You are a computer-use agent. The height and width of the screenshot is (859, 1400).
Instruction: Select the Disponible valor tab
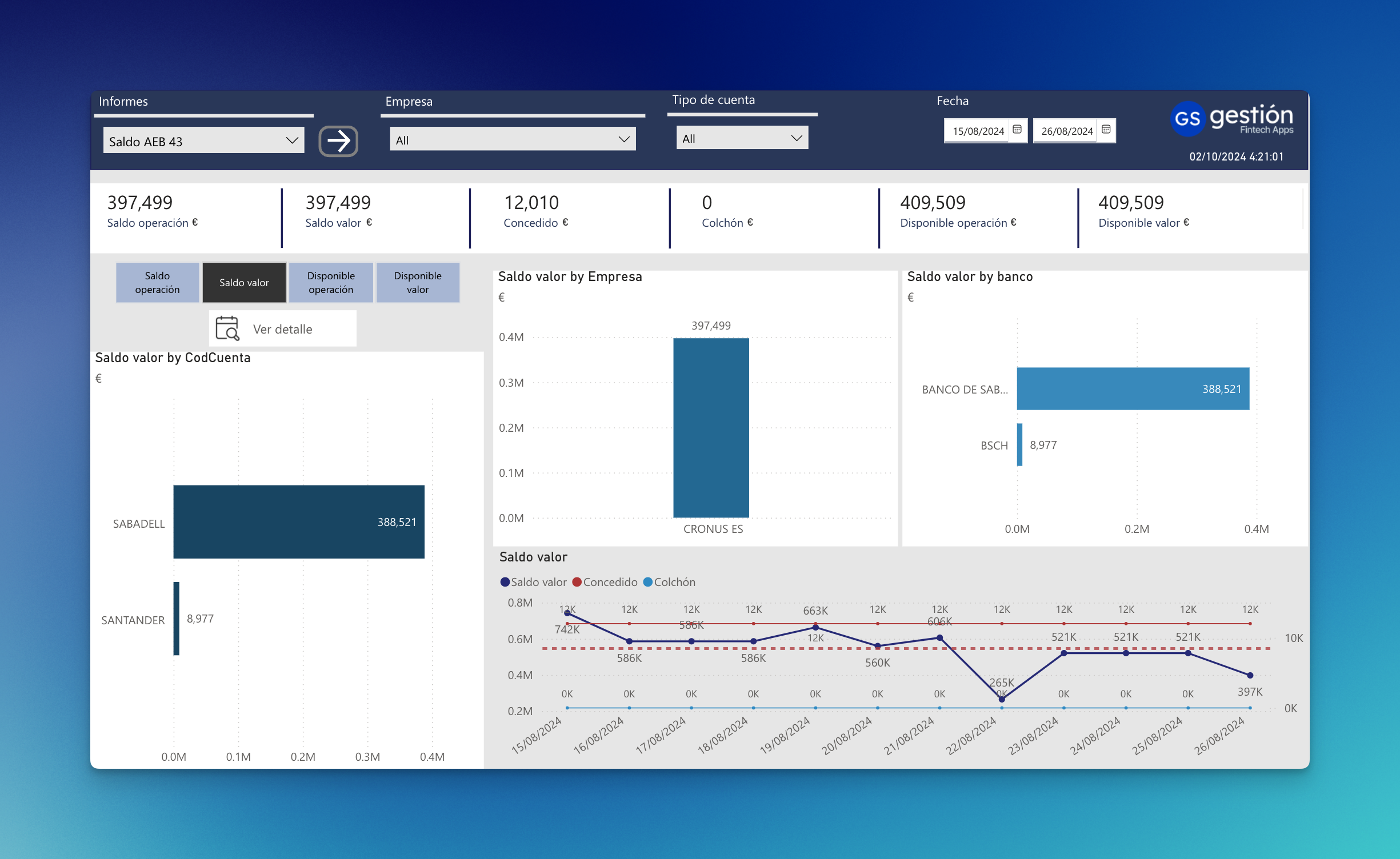click(x=418, y=283)
